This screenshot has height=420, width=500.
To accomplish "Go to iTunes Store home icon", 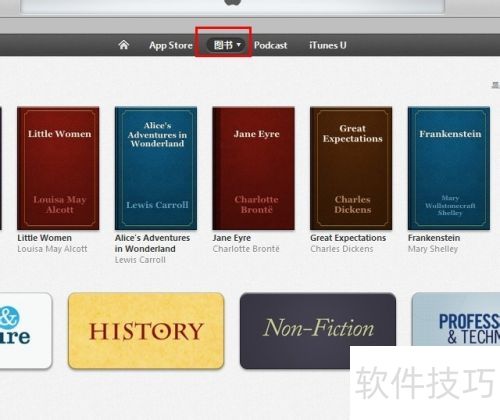I will pos(124,45).
